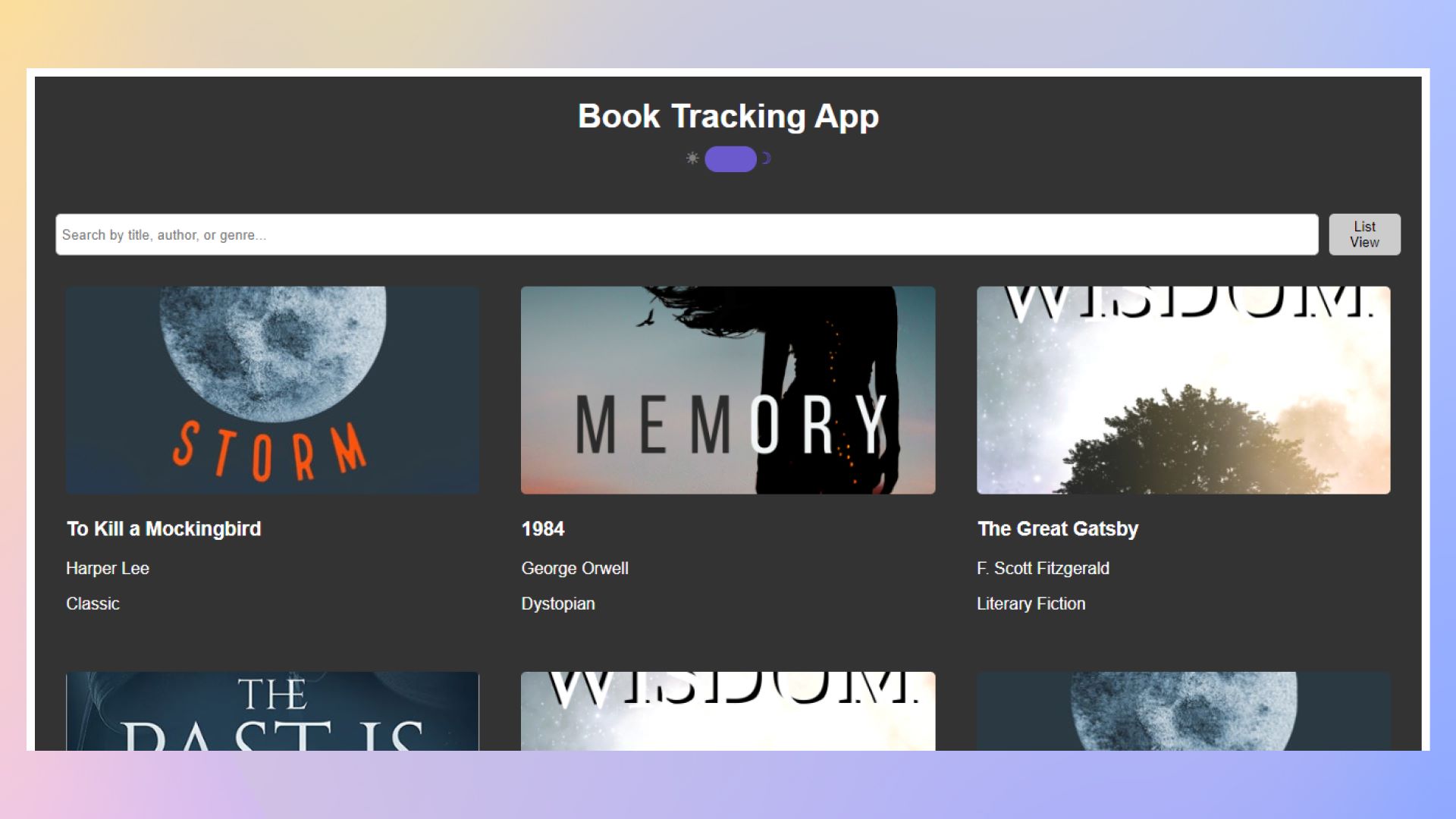Switch to List View

pos(1364,234)
